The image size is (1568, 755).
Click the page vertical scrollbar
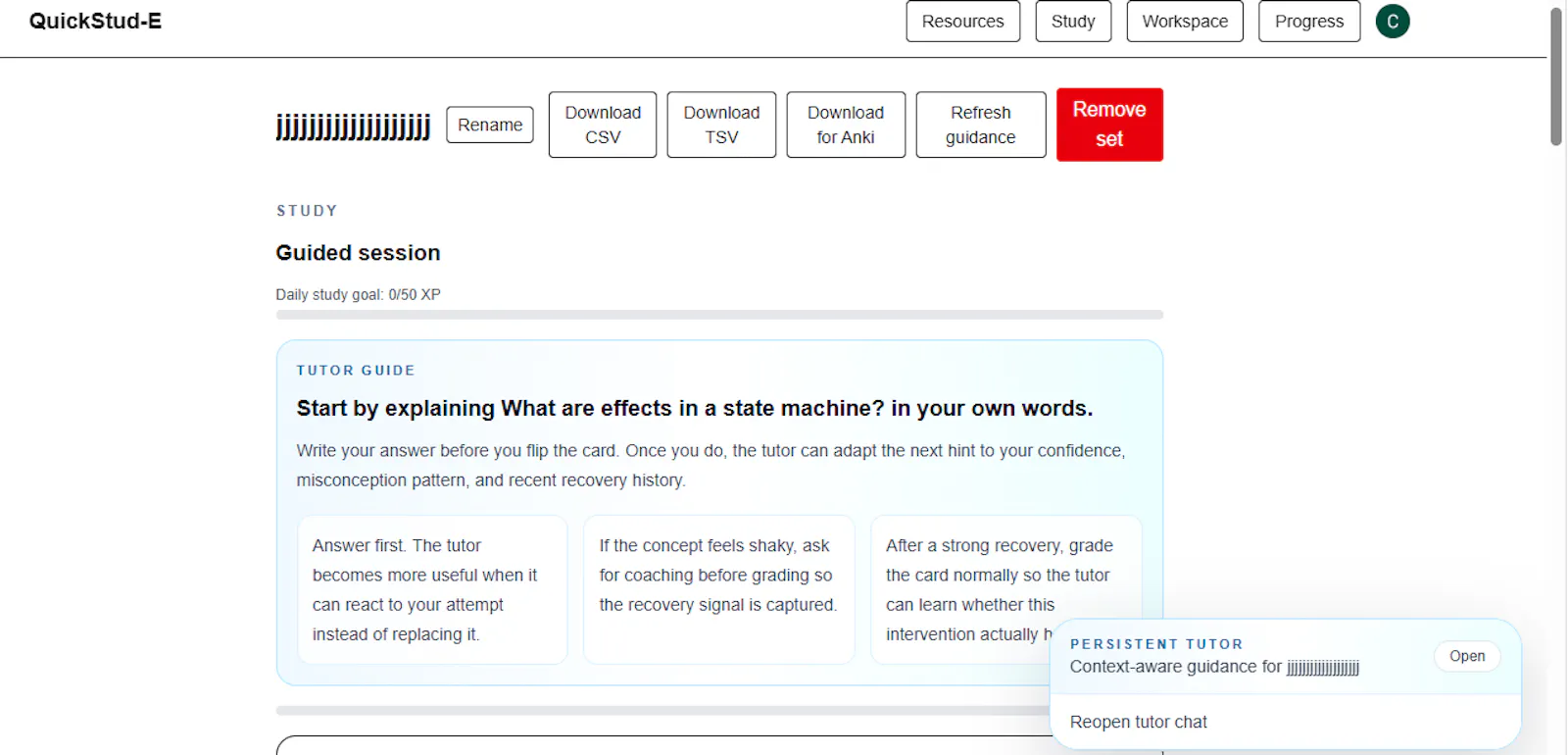[x=1556, y=78]
